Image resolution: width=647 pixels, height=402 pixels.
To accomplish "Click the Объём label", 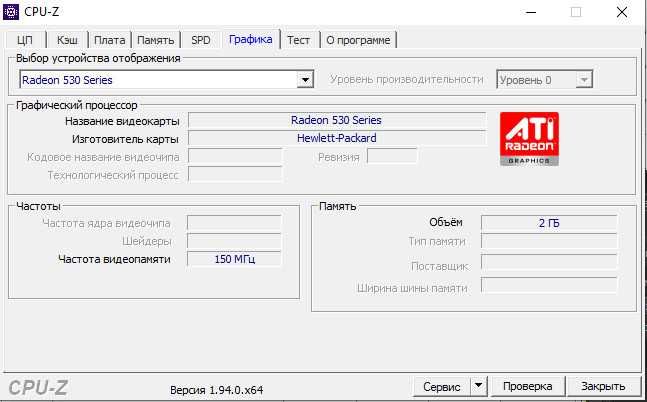I will pos(446,222).
